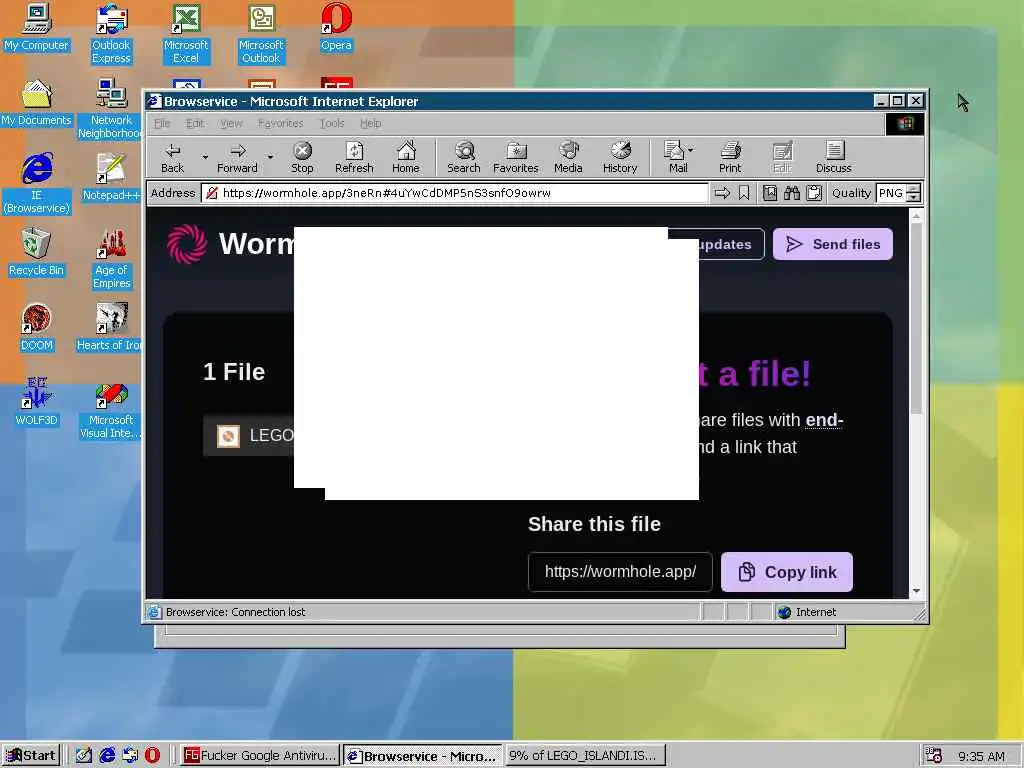This screenshot has height=768, width=1024.
Task: Click the bookmark icon beside the Go arrow
Action: [744, 193]
